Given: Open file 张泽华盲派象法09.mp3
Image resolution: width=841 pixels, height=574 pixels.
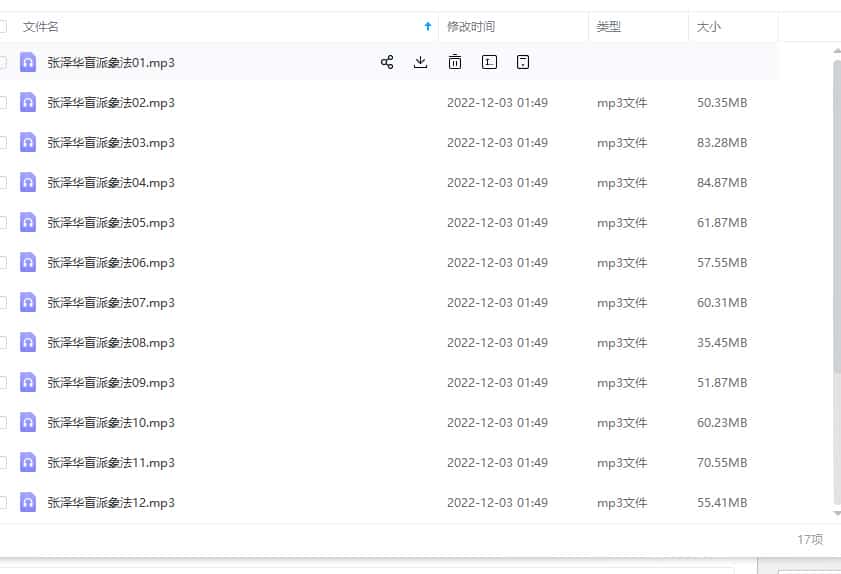Looking at the screenshot, I should (111, 382).
